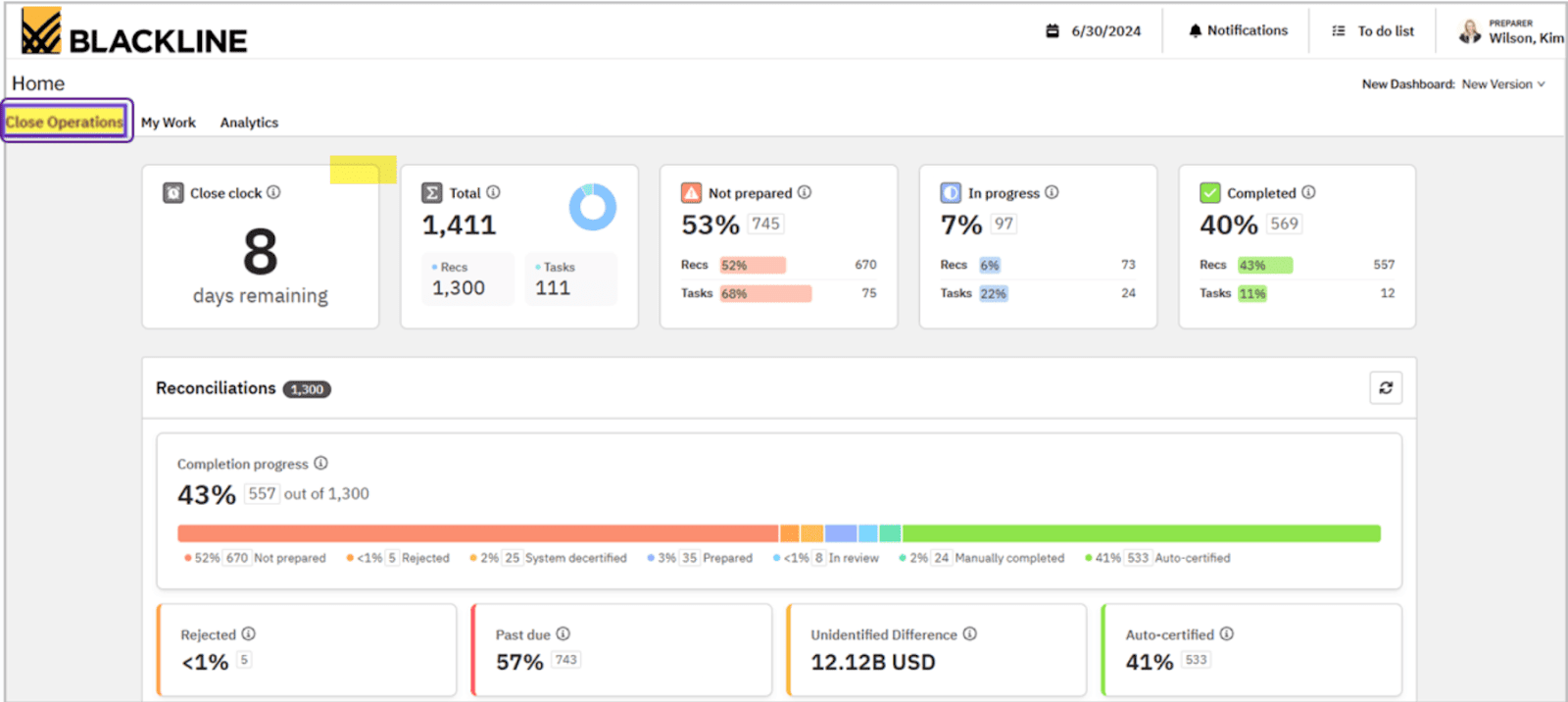The width and height of the screenshot is (1568, 702).
Task: Click the Notifications bell icon
Action: [1195, 30]
